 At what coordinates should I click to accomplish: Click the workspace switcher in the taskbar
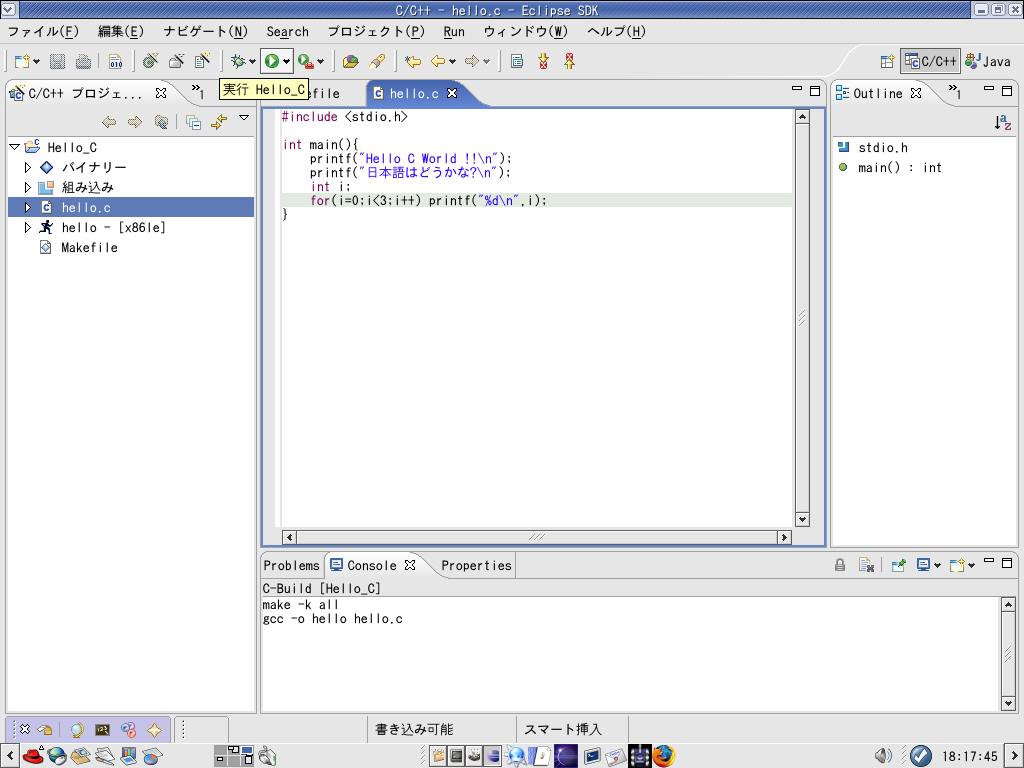pyautogui.click(x=234, y=756)
